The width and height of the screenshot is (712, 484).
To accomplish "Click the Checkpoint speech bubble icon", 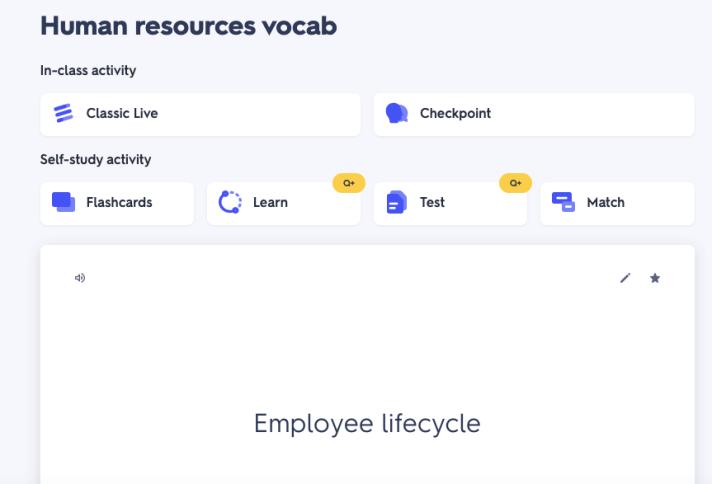I will coord(397,113).
